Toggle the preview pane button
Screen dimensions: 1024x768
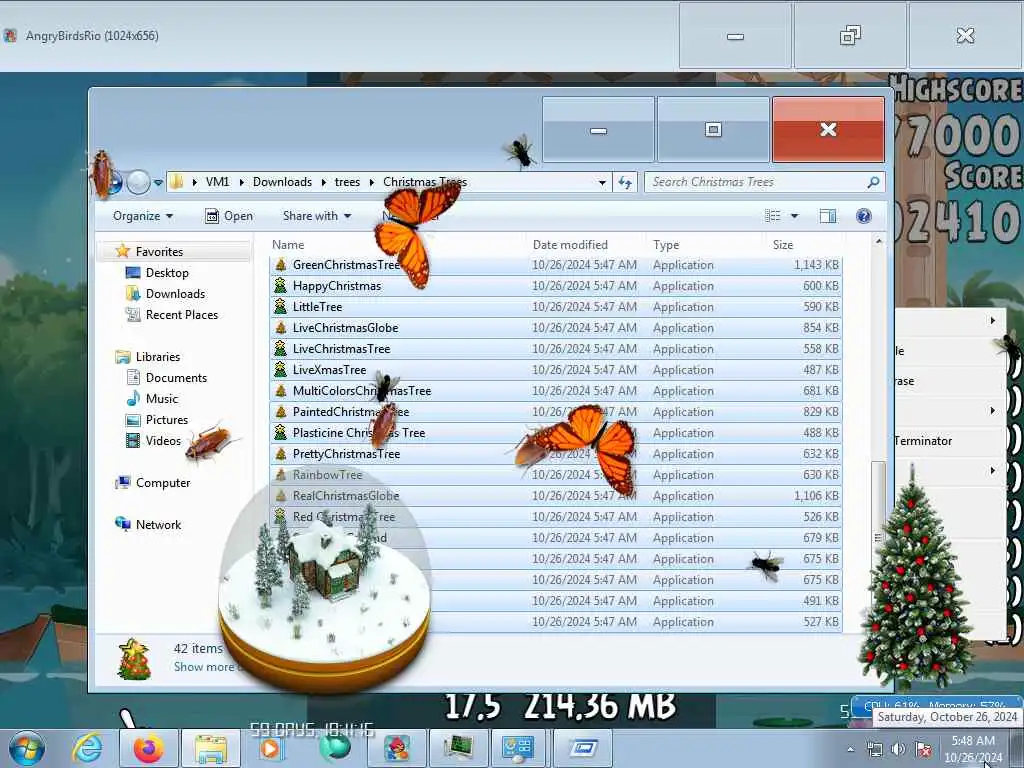(827, 216)
